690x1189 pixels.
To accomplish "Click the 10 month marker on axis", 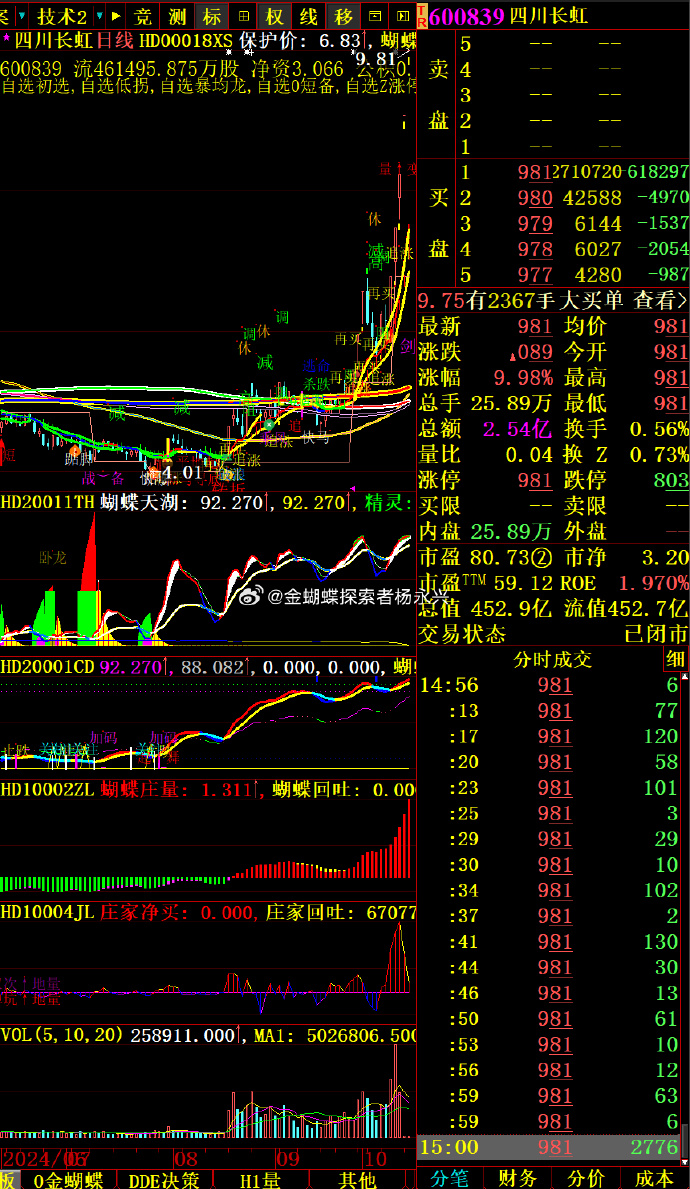I will [x=375, y=1159].
